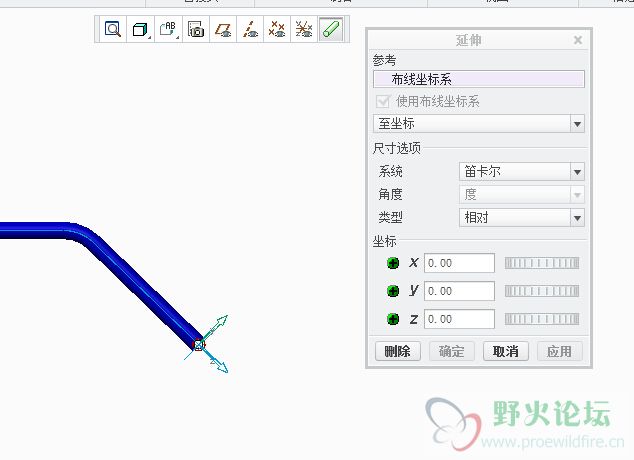This screenshot has height=460, width=634.
Task: Toggle datum point display icon
Action: [x=277, y=29]
